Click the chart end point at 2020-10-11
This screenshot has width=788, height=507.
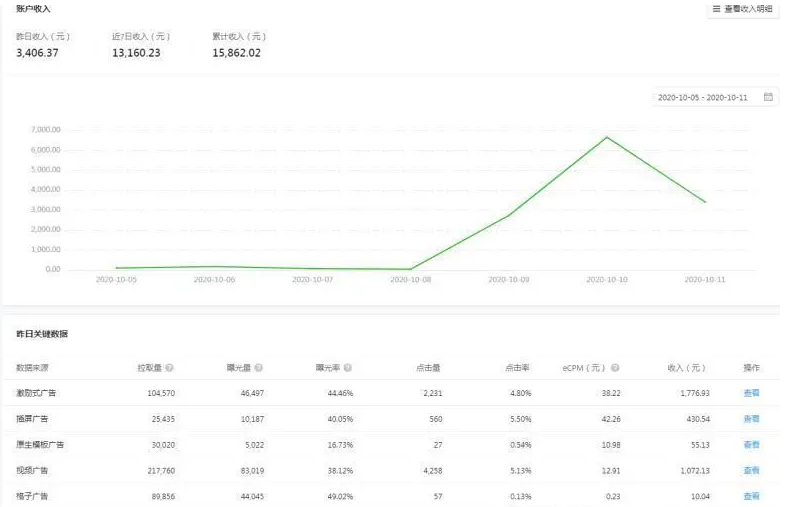[x=705, y=202]
